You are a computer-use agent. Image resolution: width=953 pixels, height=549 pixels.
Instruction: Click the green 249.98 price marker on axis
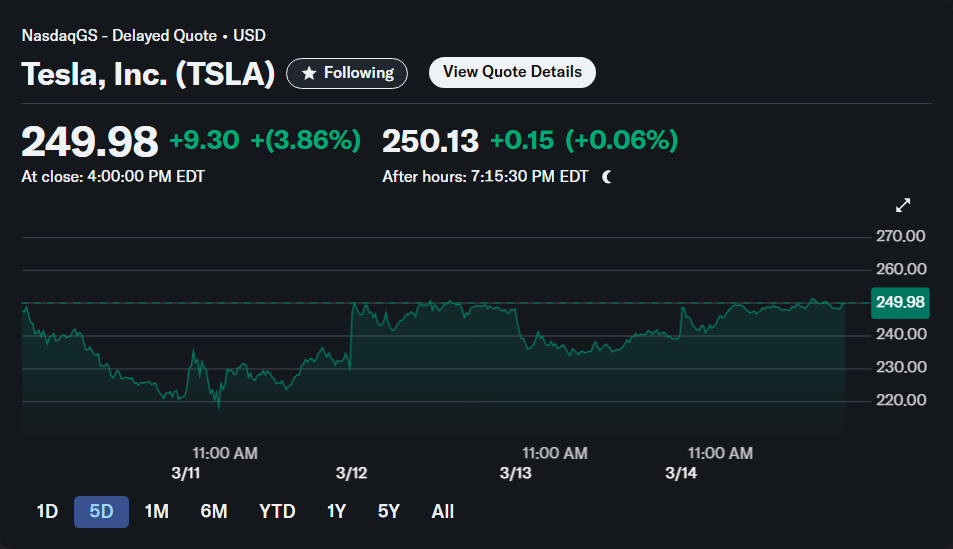[900, 302]
